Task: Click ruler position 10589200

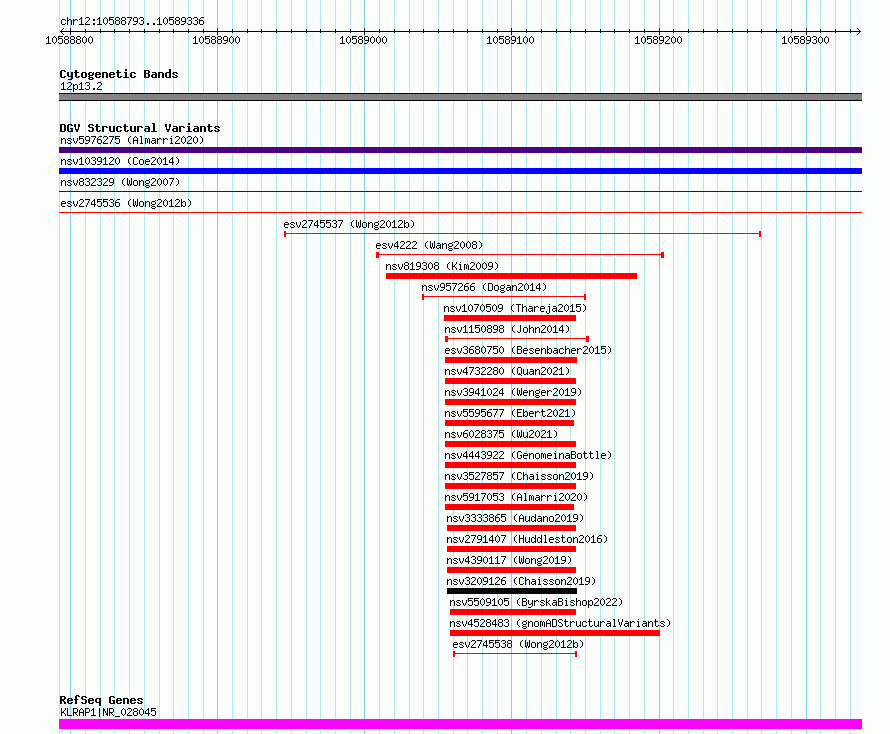Action: tap(658, 40)
